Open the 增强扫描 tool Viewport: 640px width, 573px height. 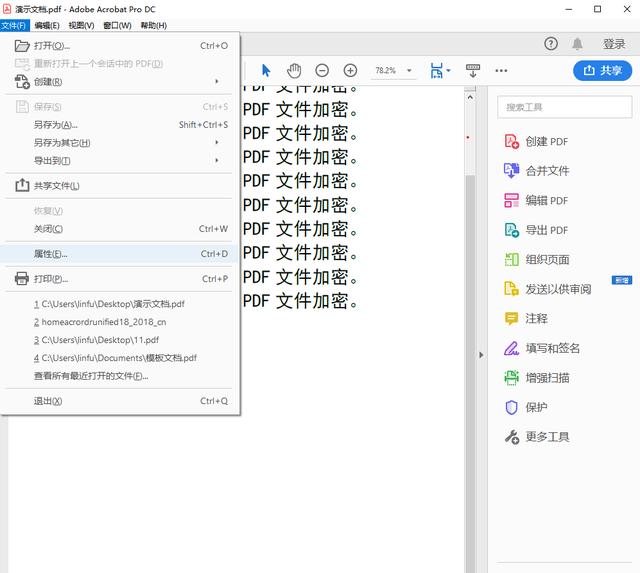pos(537,378)
